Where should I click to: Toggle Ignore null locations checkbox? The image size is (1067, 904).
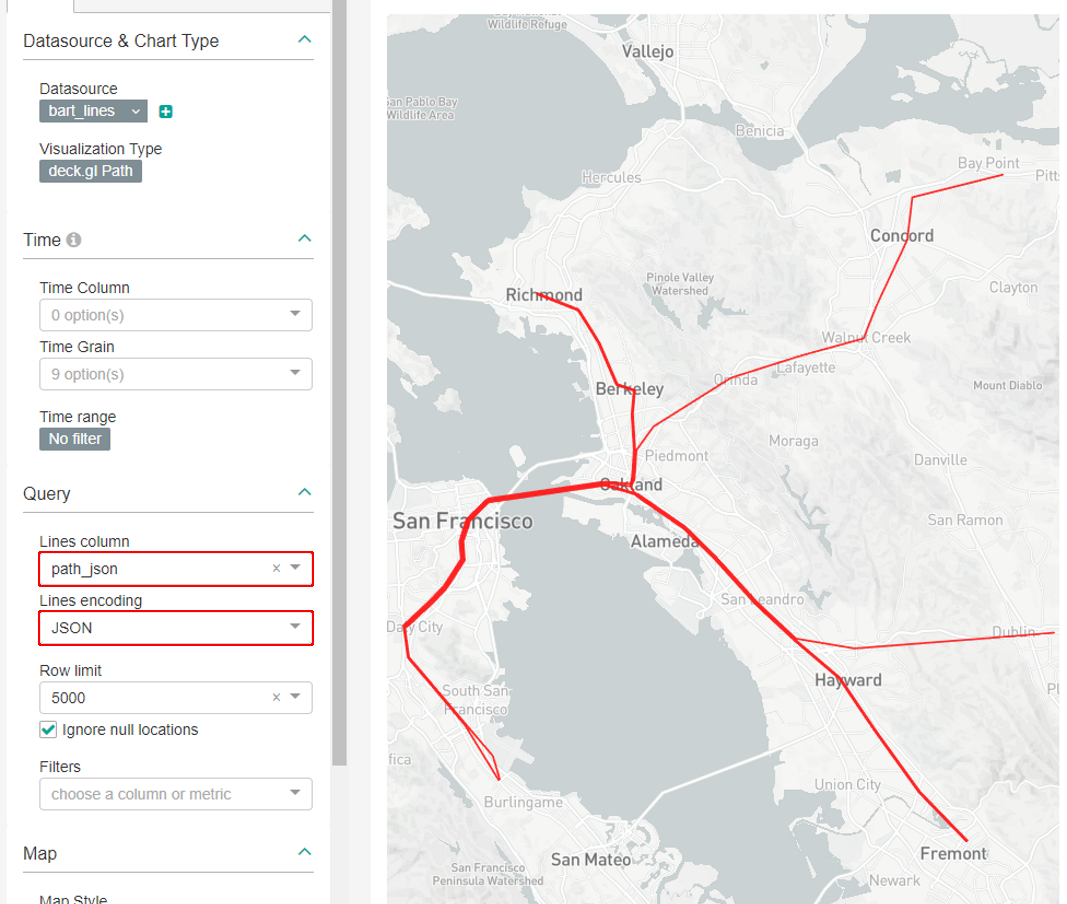click(48, 730)
